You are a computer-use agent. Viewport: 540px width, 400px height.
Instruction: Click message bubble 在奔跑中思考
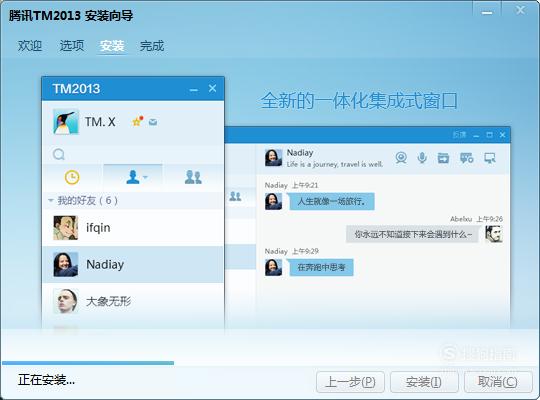[321, 267]
